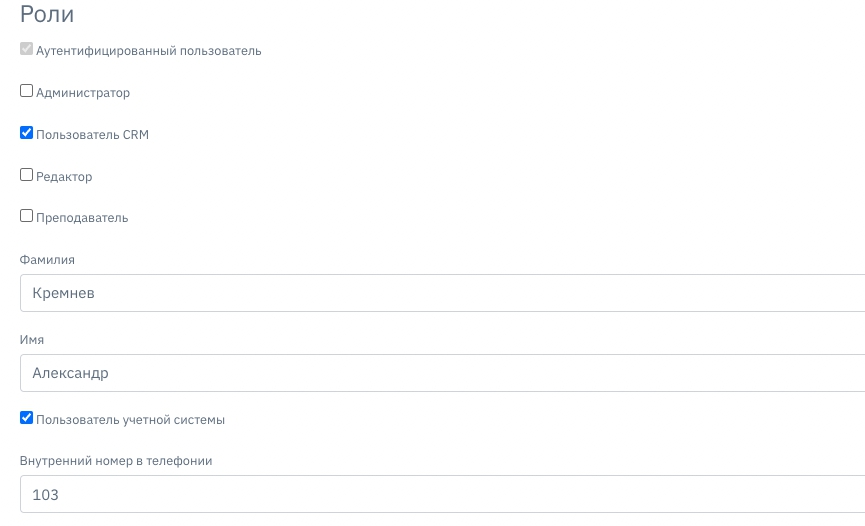Click the Роли section heading
The width and height of the screenshot is (865, 526).
coord(47,14)
